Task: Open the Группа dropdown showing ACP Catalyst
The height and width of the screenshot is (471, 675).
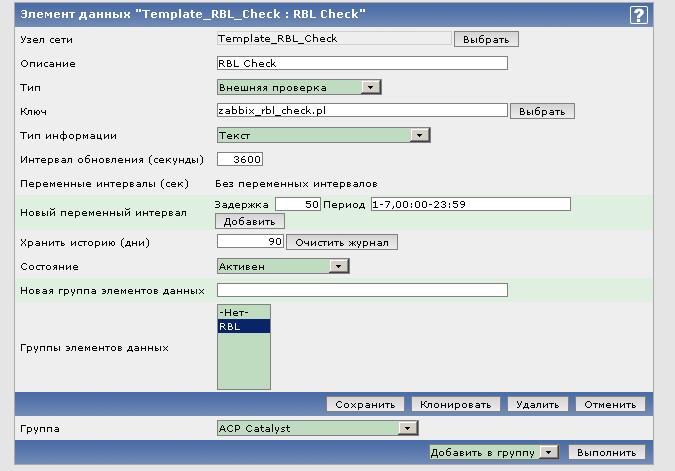Action: [317, 428]
